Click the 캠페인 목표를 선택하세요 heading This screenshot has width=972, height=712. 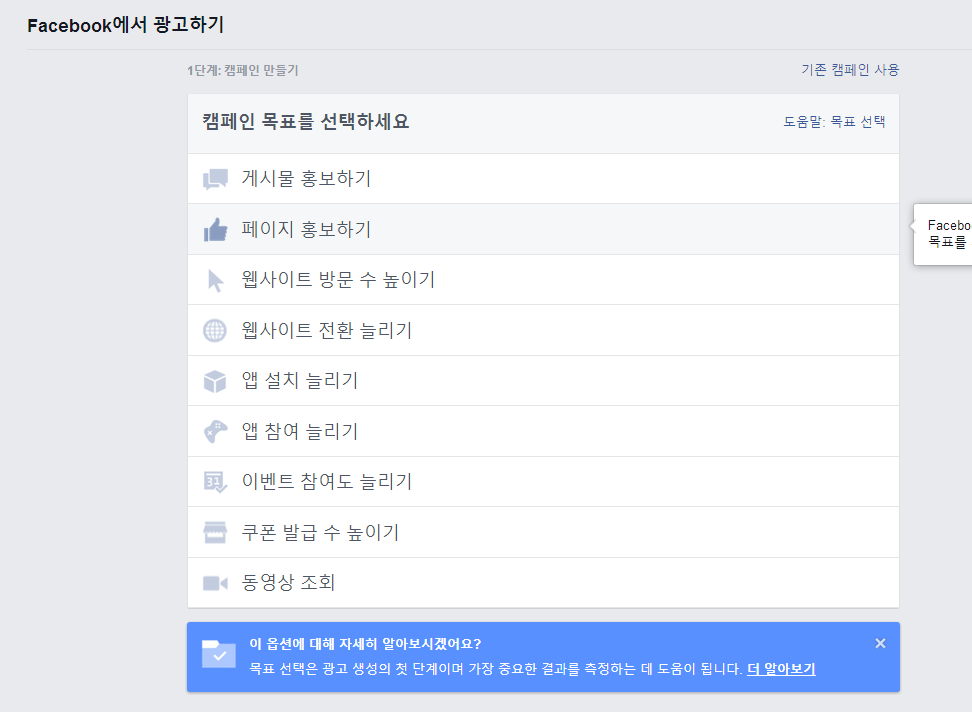point(306,121)
